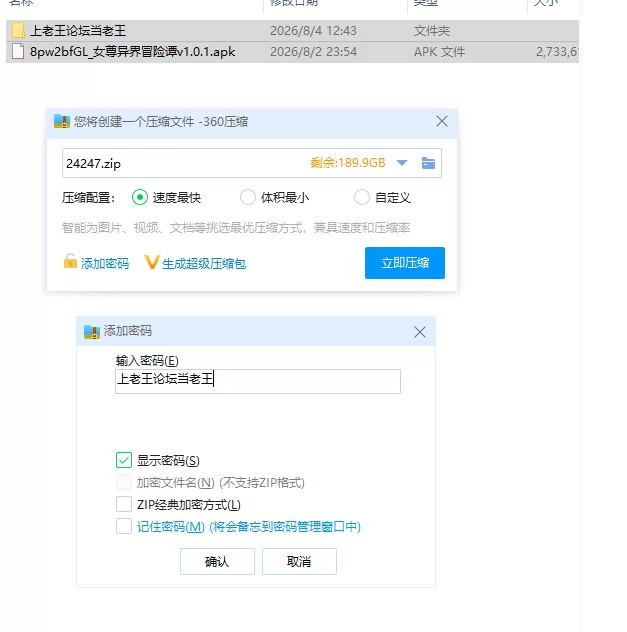Click the lock icon next to 添加密码

pos(70,261)
